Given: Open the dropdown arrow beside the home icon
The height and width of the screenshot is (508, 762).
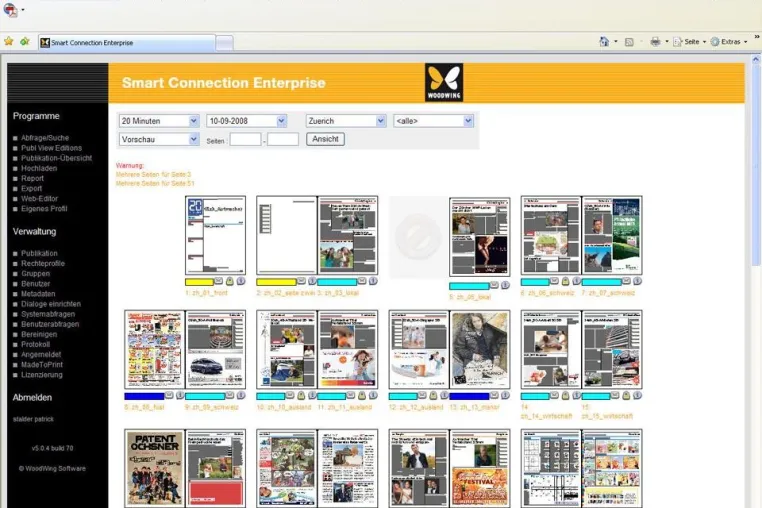Looking at the screenshot, I should (616, 42).
